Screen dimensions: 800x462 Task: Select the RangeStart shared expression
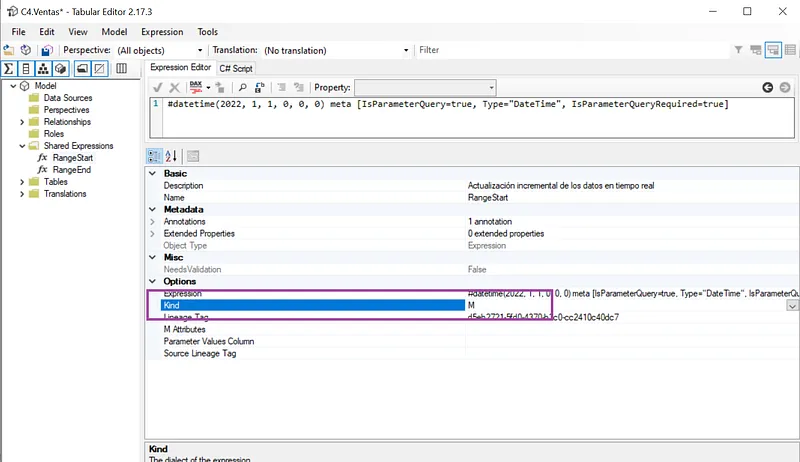pyautogui.click(x=72, y=158)
